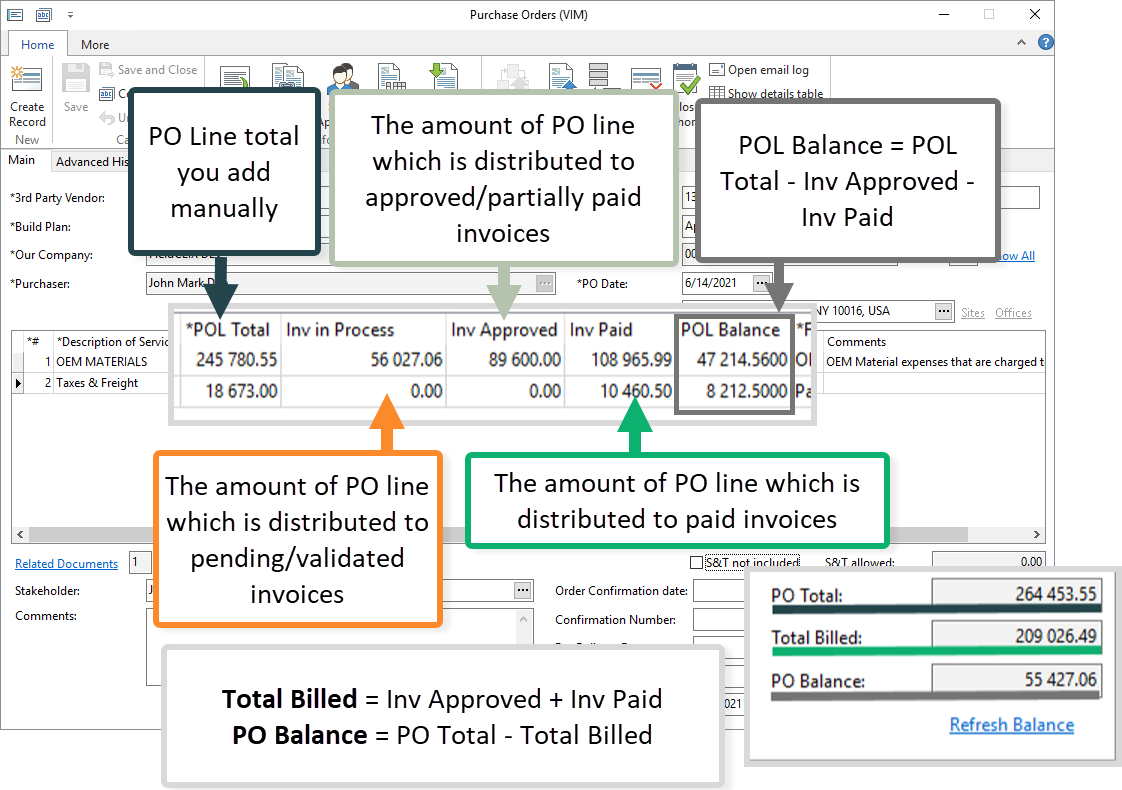This screenshot has width=1122, height=790.
Task: Select the Taxes & Freight row description
Action: (x=97, y=383)
